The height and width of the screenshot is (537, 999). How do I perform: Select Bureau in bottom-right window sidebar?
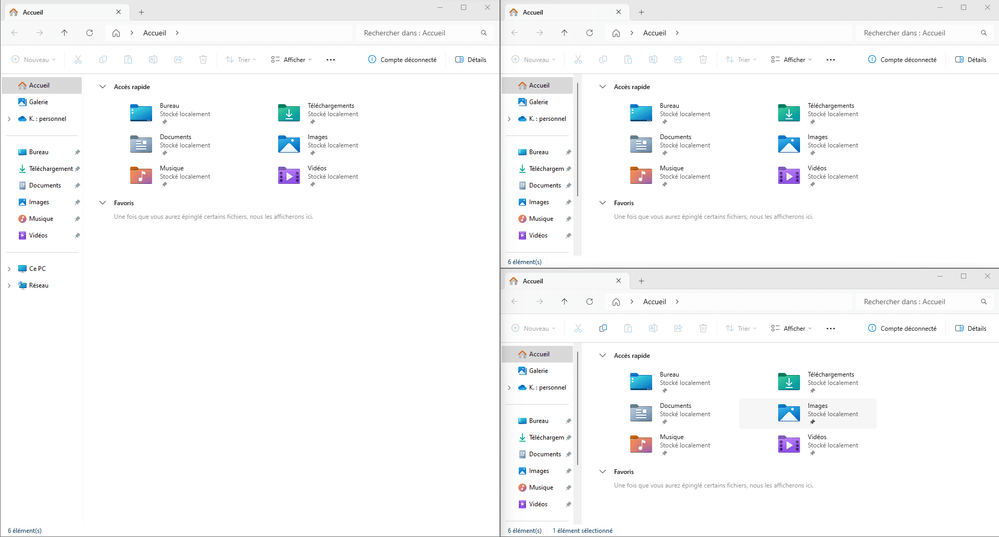(538, 420)
